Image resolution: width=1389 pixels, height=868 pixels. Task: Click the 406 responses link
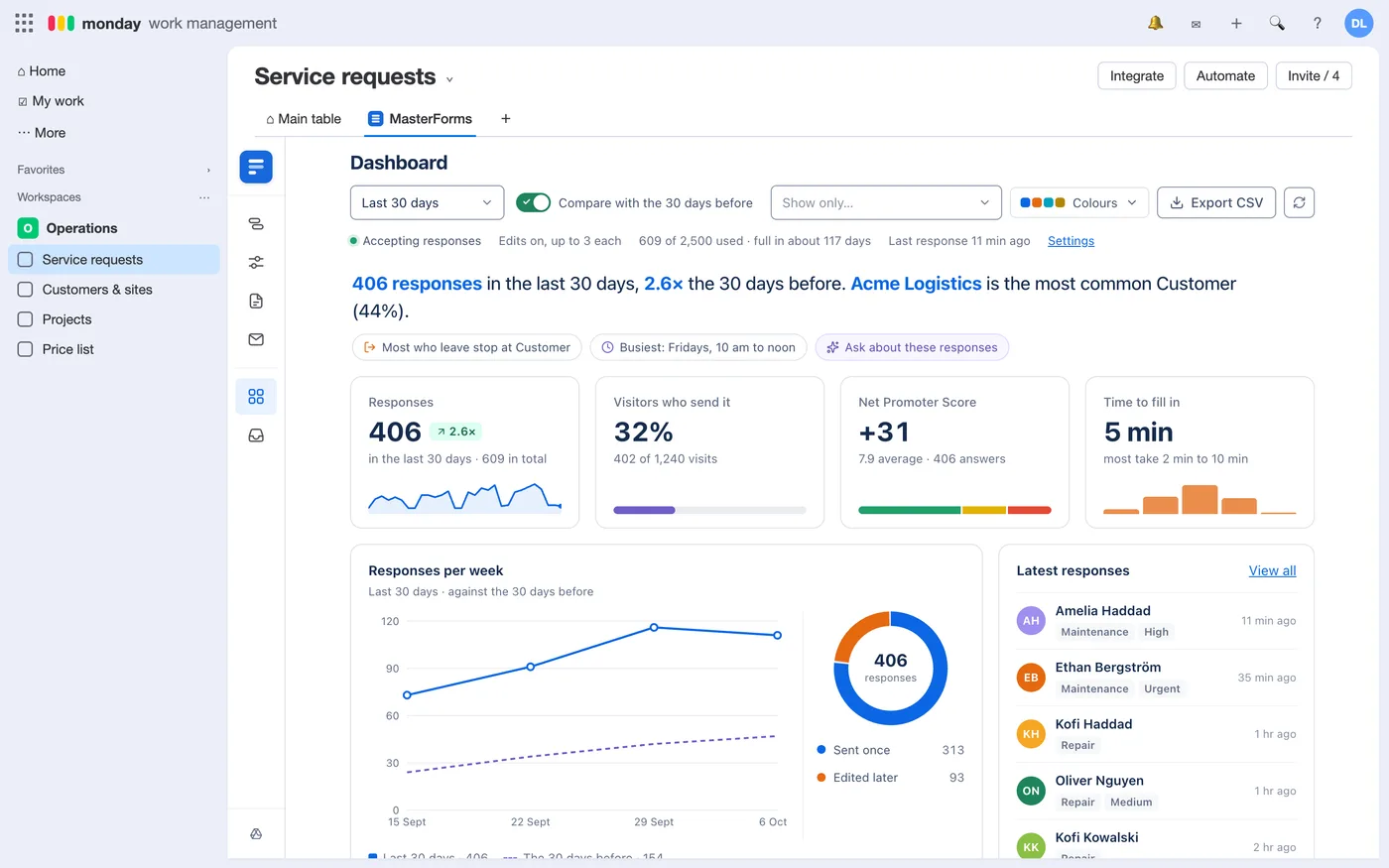(x=417, y=284)
